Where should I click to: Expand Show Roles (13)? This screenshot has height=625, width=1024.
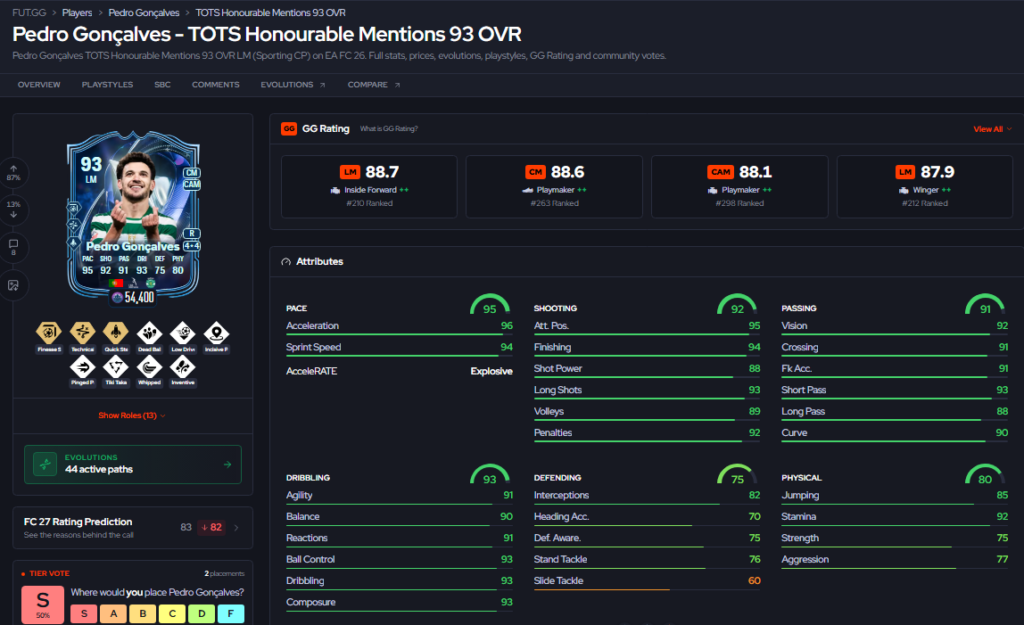pos(132,415)
